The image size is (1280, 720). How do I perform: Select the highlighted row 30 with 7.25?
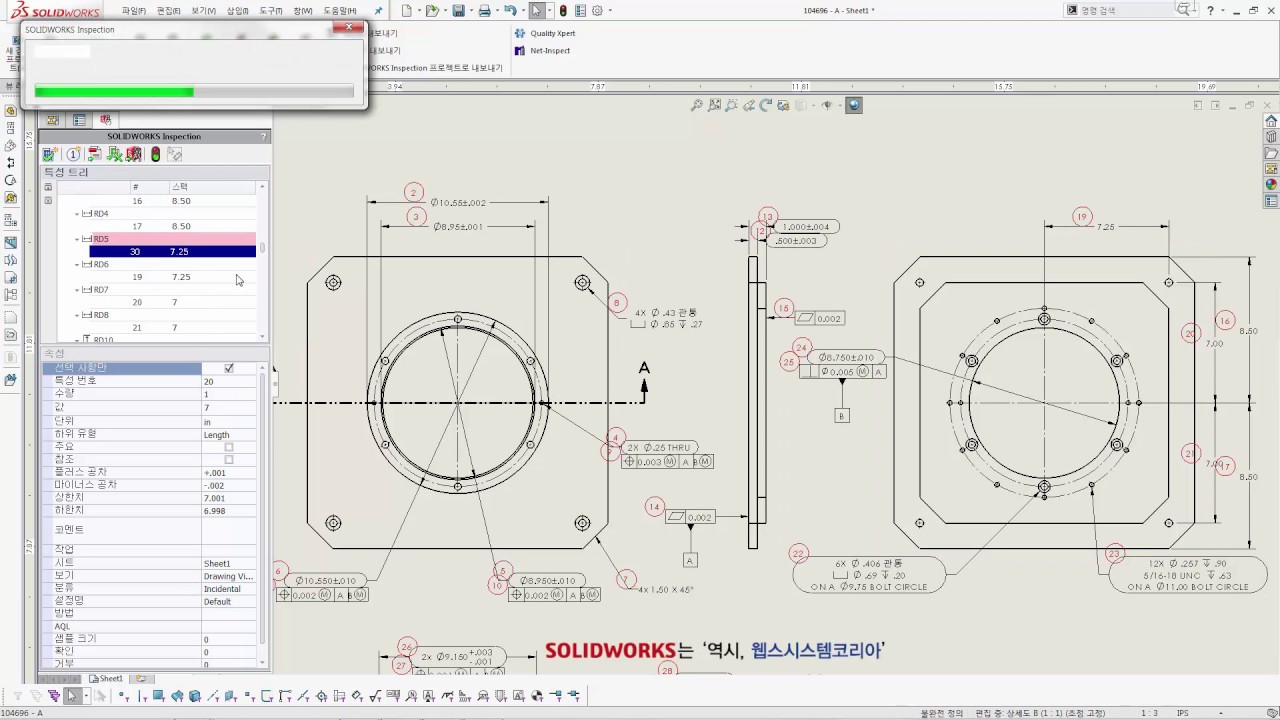coord(173,252)
